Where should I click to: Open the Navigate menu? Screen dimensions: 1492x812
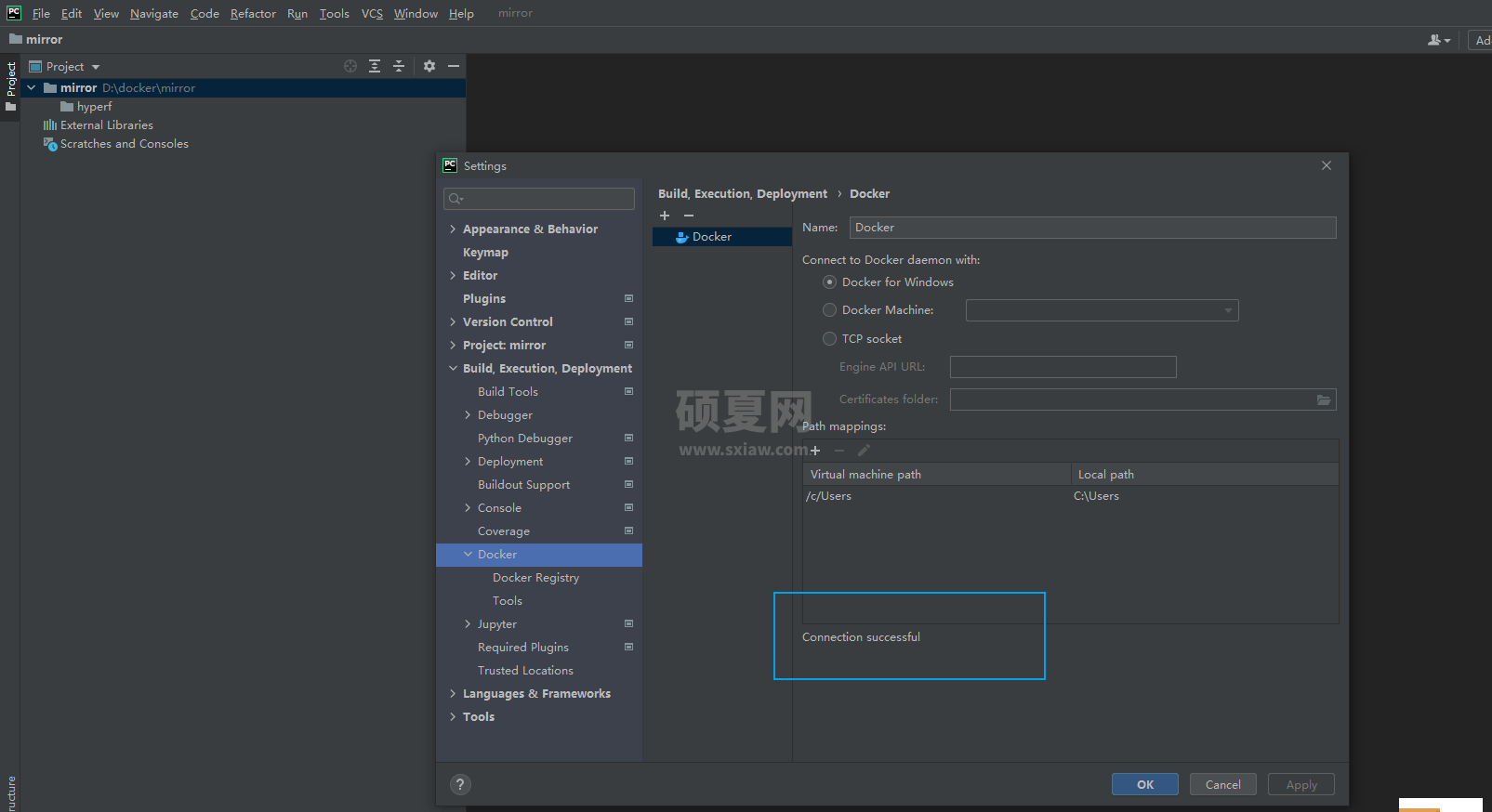coord(154,14)
